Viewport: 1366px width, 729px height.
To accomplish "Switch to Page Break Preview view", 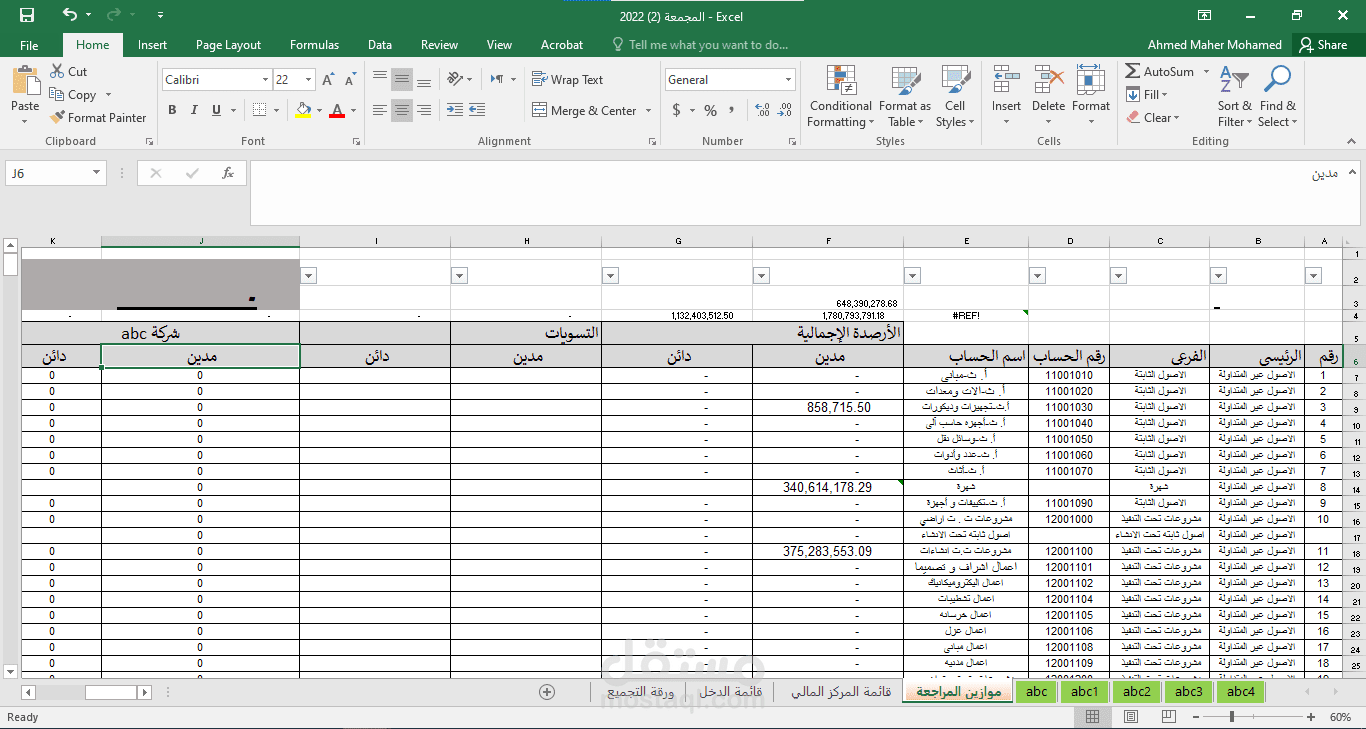I will [1168, 717].
